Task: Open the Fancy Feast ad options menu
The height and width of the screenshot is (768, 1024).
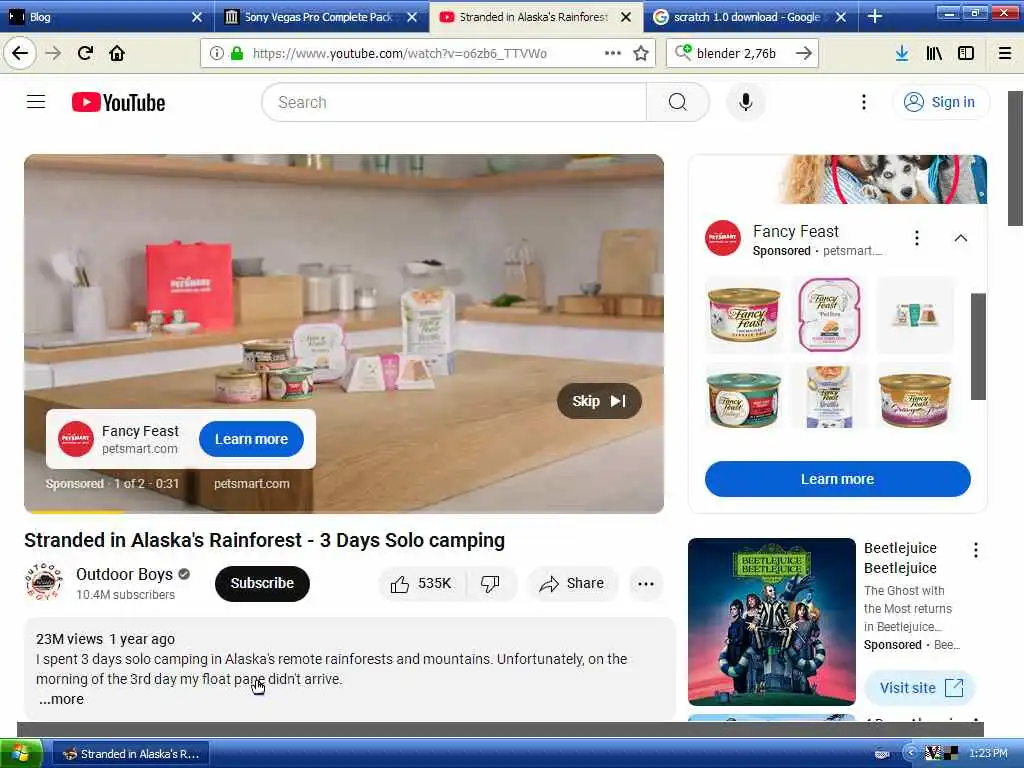Action: (917, 238)
